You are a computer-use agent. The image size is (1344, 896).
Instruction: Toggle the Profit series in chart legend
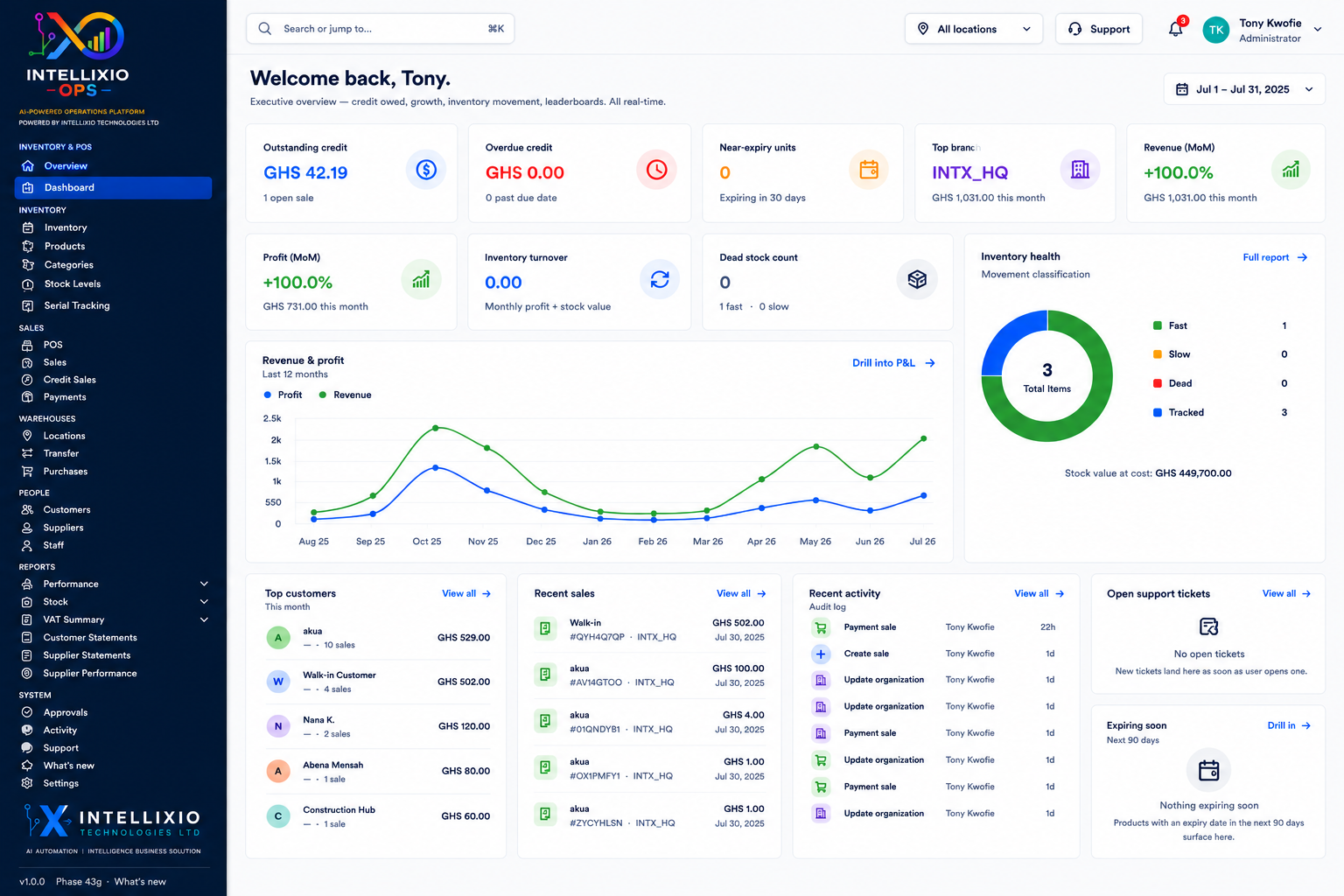[x=283, y=395]
